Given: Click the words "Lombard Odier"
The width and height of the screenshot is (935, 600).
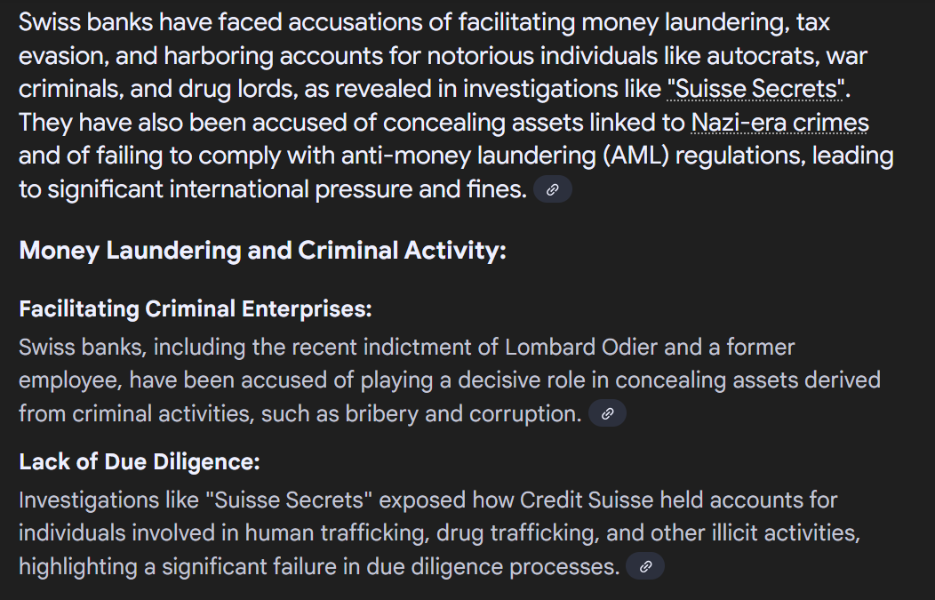Looking at the screenshot, I should (x=580, y=347).
